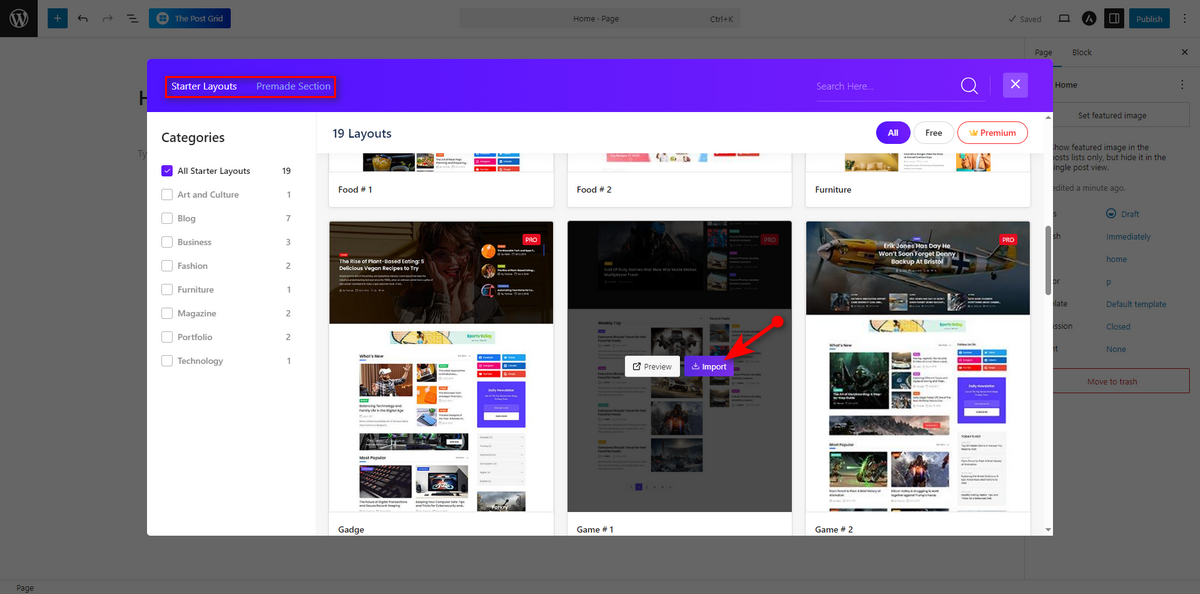Open the Furniture layout card
The width and height of the screenshot is (1200, 594).
pyautogui.click(x=918, y=179)
